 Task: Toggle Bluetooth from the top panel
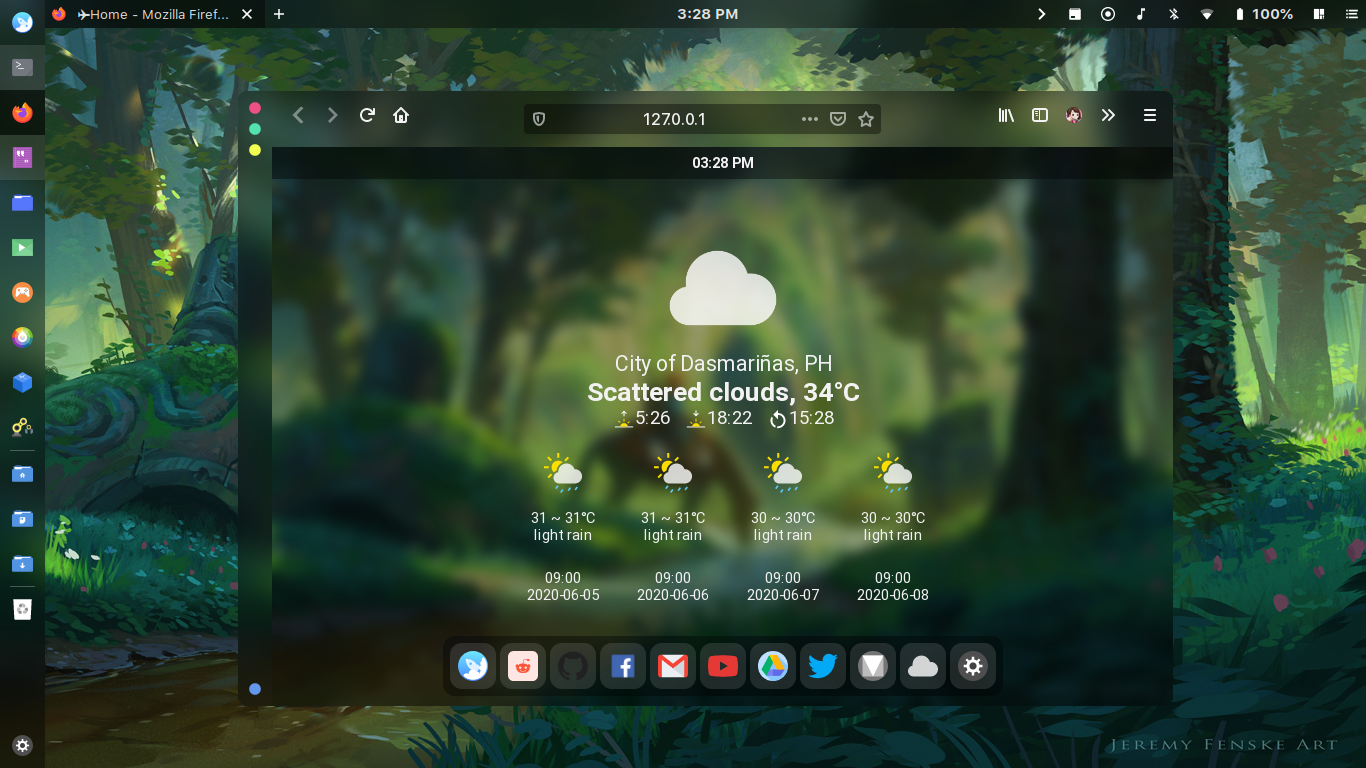[x=1174, y=14]
